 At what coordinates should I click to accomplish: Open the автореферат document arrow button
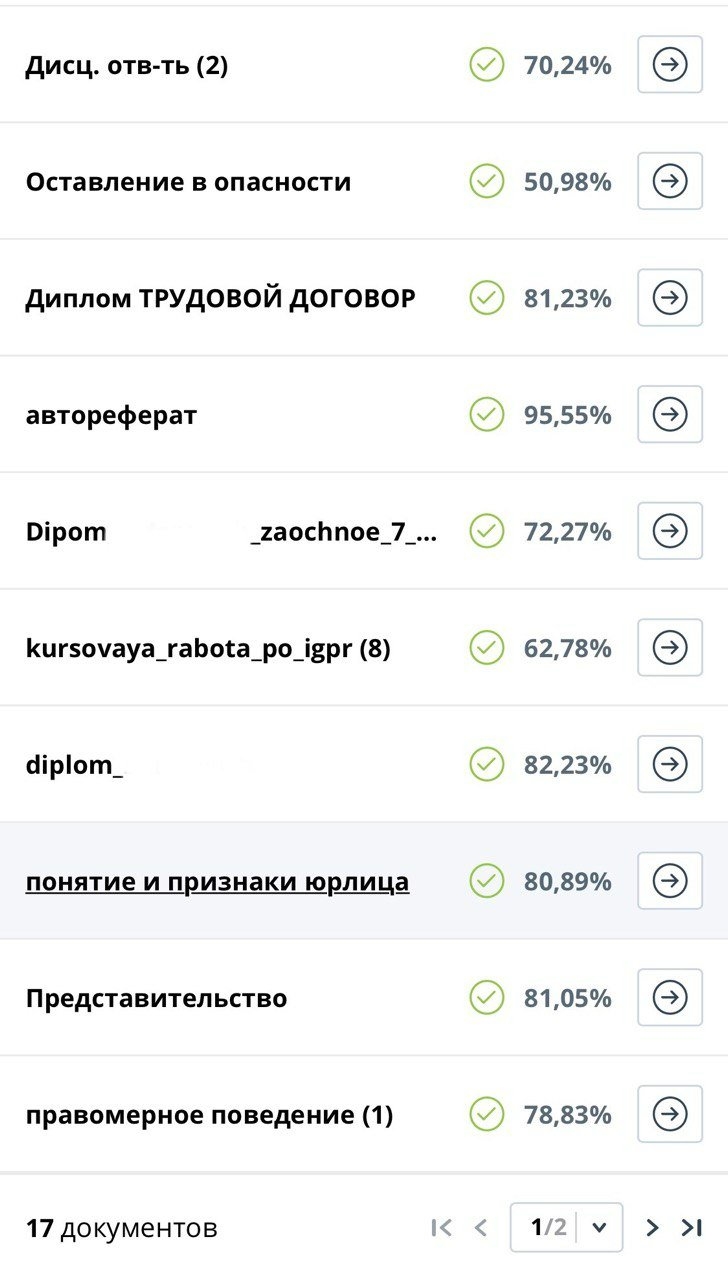click(670, 414)
